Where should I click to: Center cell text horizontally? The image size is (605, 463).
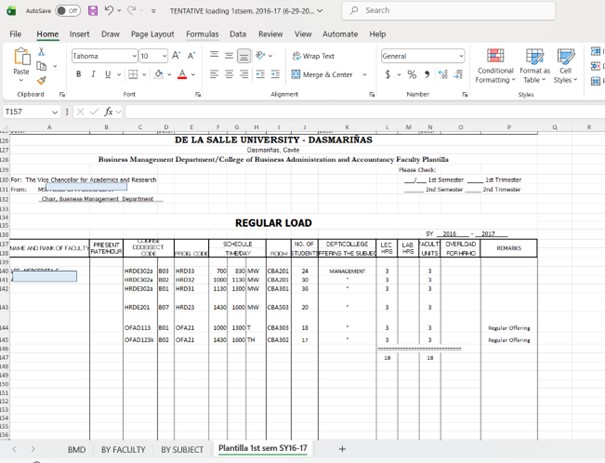click(x=229, y=74)
